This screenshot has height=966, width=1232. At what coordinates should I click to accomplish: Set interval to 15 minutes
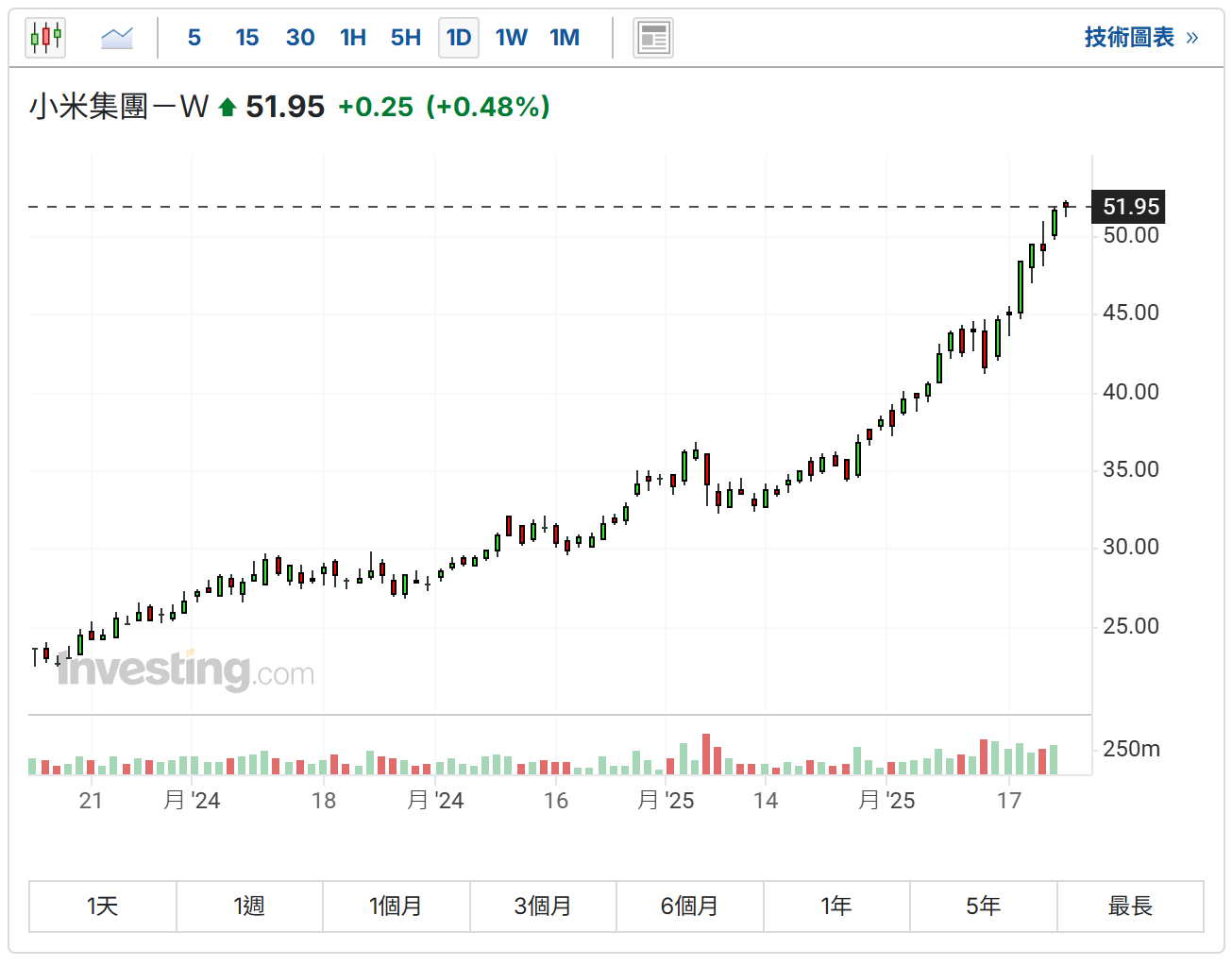pos(247,38)
